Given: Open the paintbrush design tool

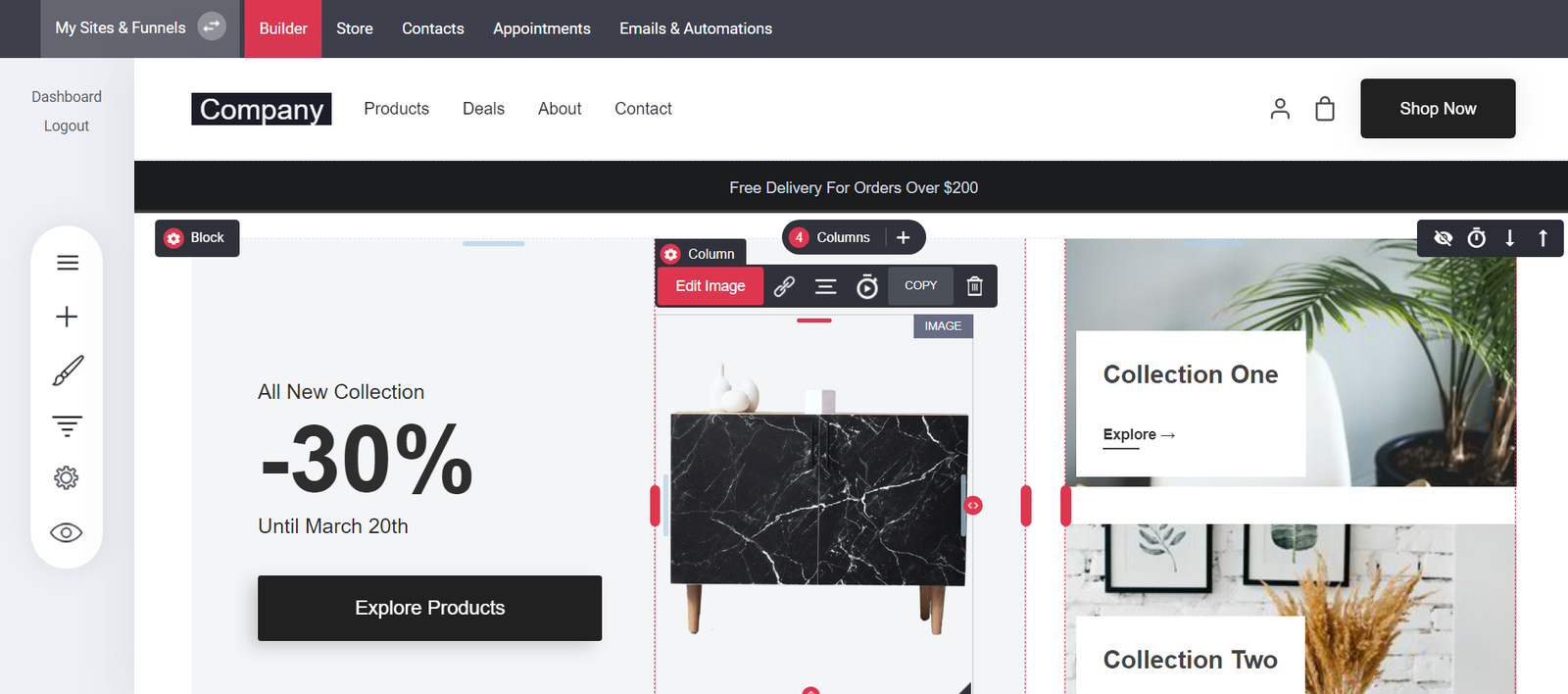Looking at the screenshot, I should click(x=67, y=371).
